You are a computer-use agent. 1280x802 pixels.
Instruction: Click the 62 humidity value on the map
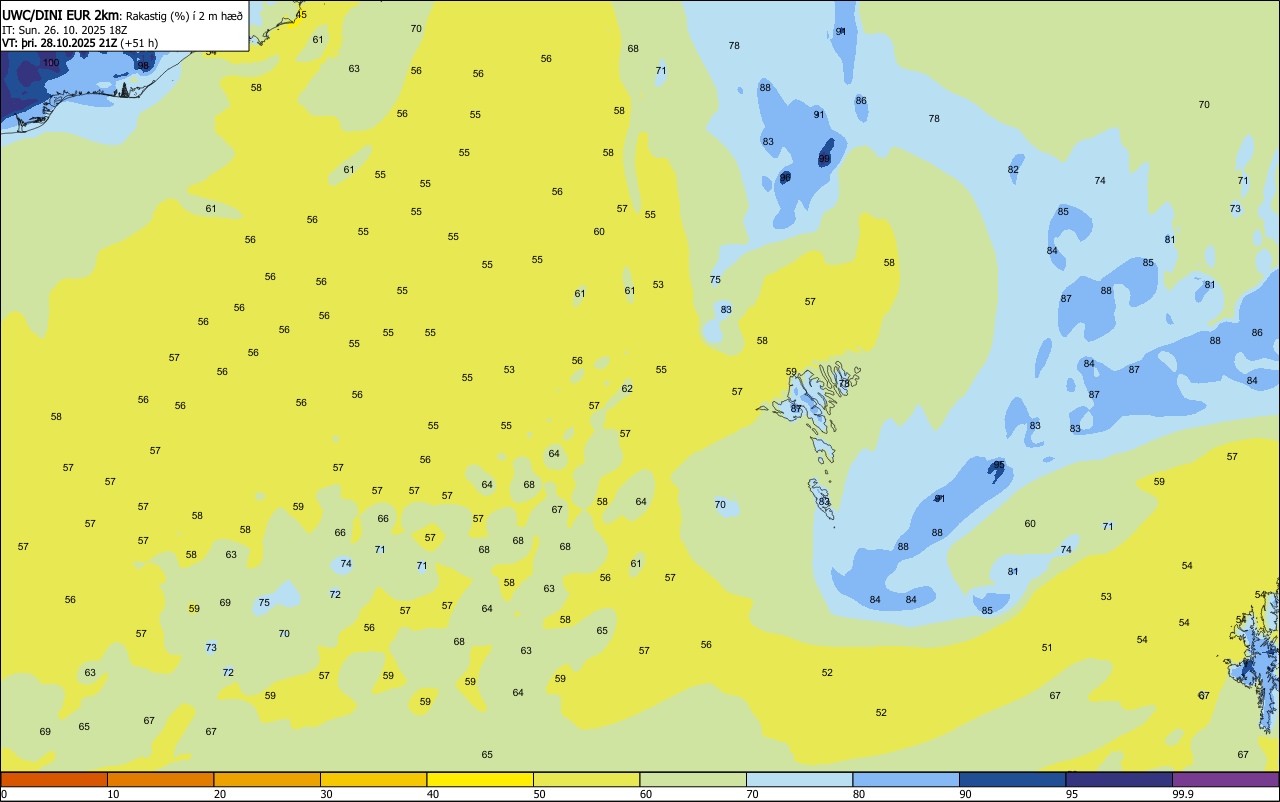point(627,389)
